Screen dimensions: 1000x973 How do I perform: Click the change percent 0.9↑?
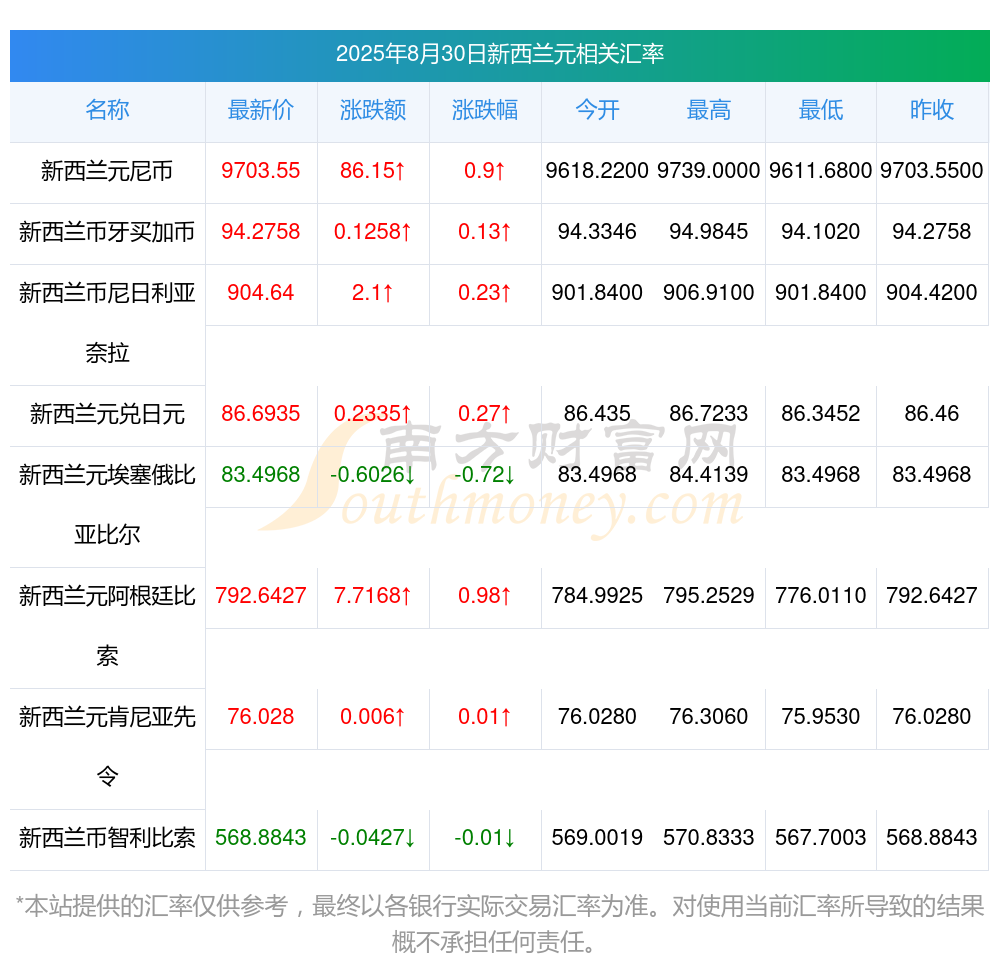coord(485,170)
